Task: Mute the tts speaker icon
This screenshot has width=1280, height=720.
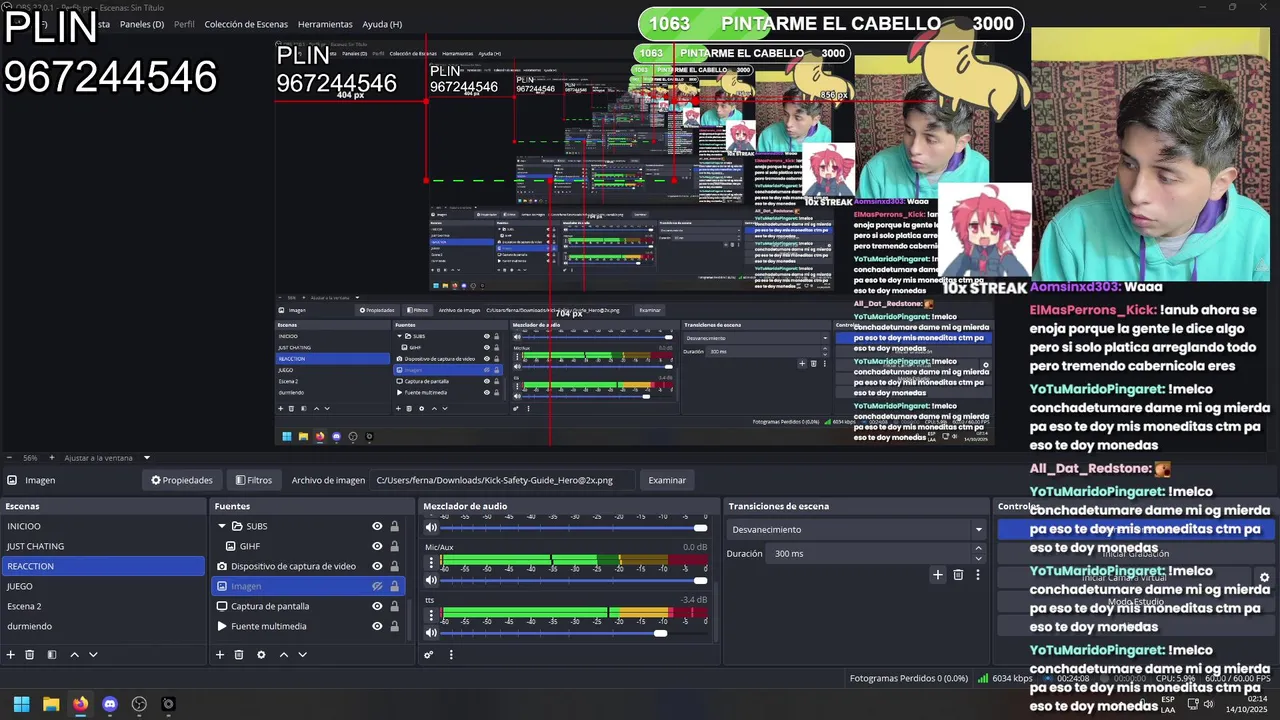Action: point(431,633)
